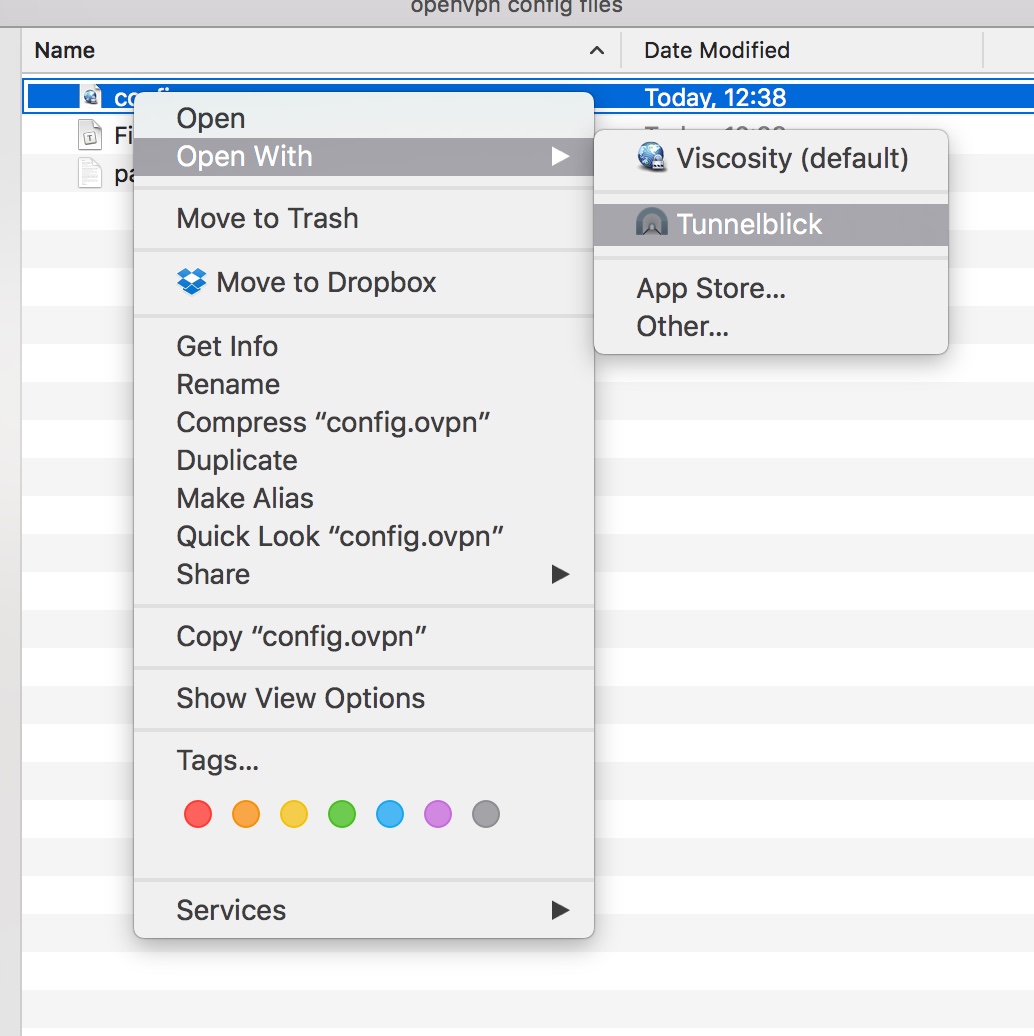Expand the Share submenu arrow

click(x=560, y=574)
